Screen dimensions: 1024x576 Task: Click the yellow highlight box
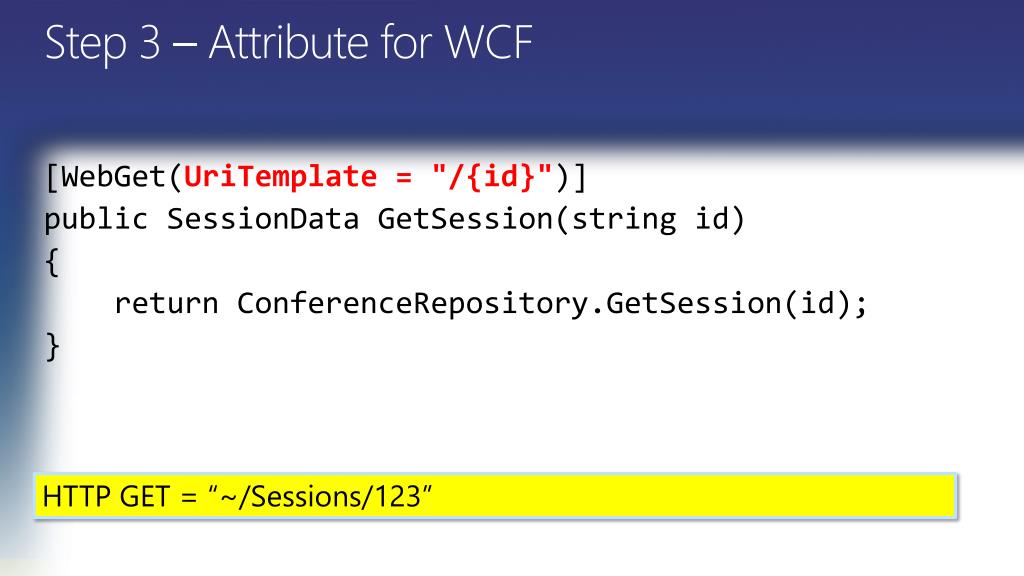point(496,496)
